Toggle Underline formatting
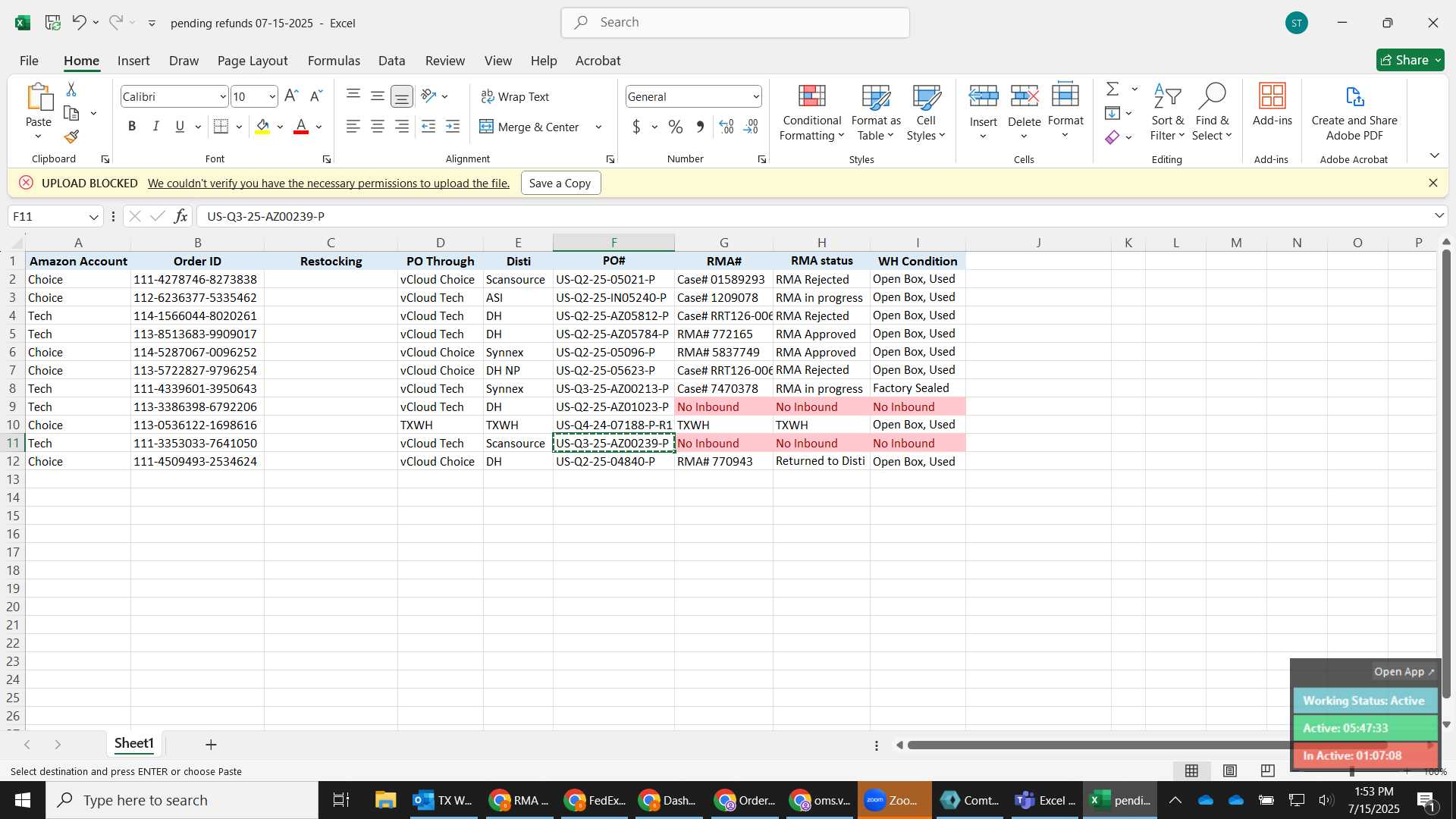1456x819 pixels. pos(180,127)
